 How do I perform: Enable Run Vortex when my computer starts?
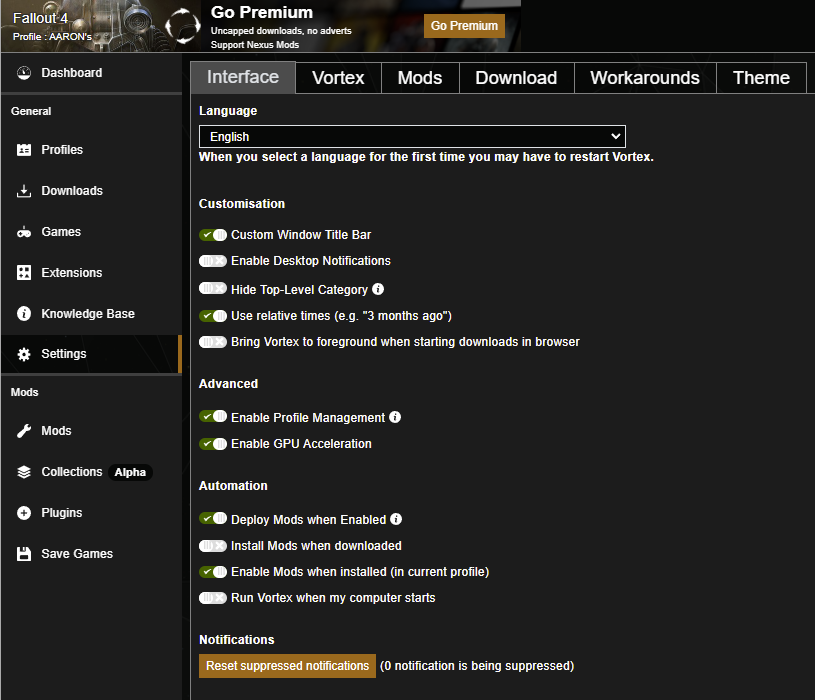[213, 598]
